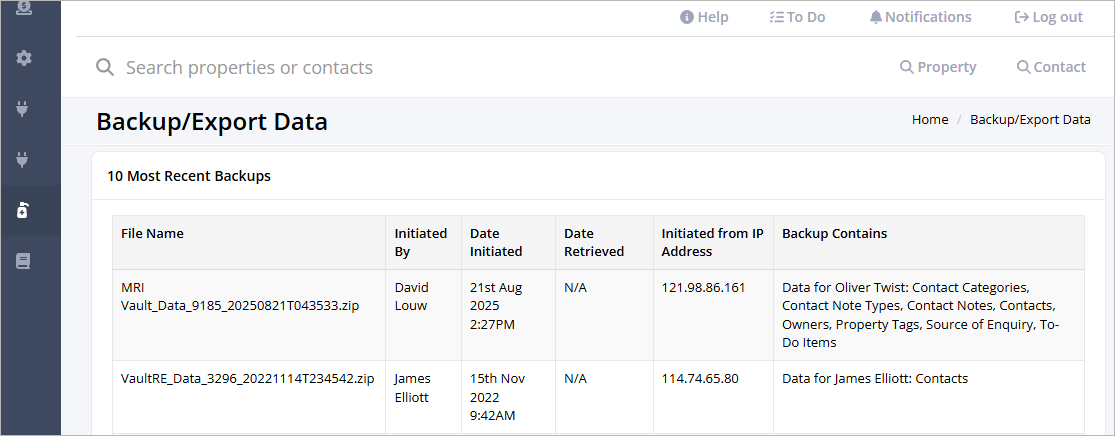Go to the Home breadcrumb
The image size is (1115, 436).
929,119
